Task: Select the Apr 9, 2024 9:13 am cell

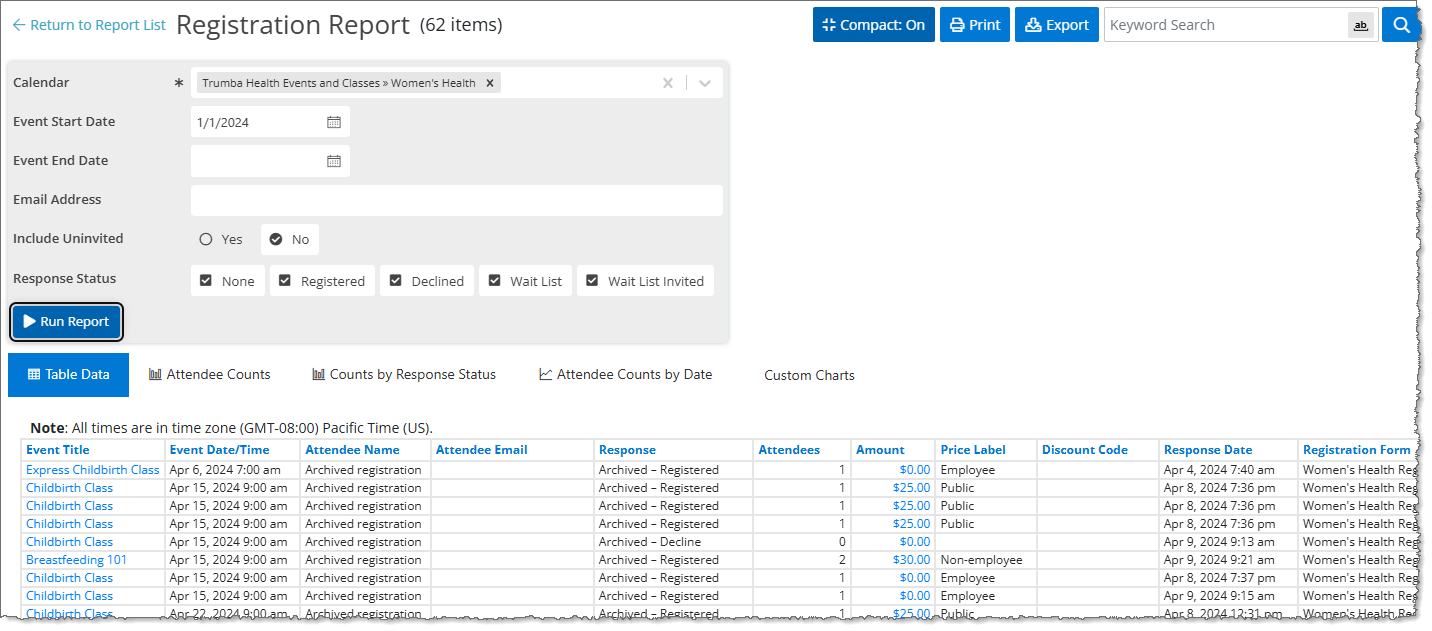Action: point(1229,542)
